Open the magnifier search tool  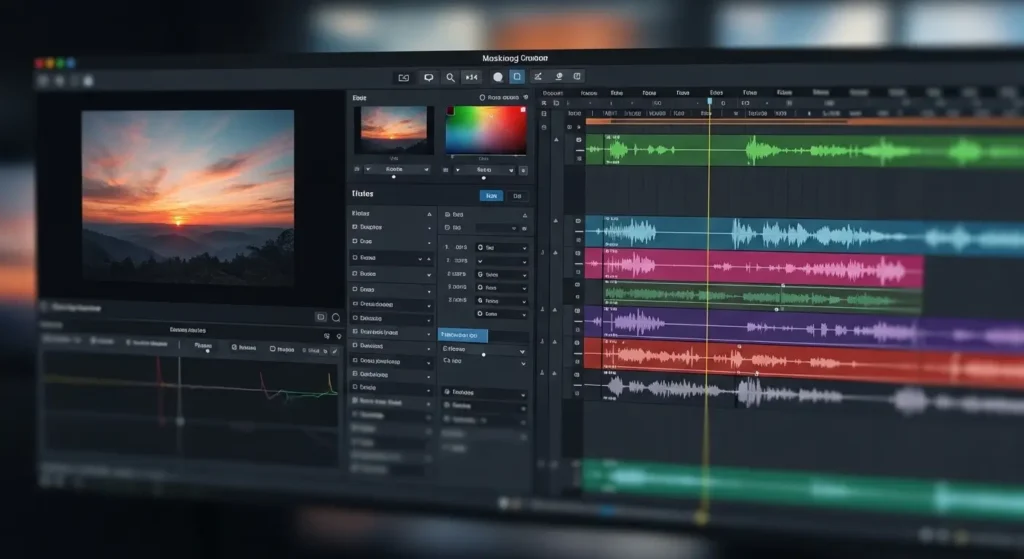coord(450,78)
